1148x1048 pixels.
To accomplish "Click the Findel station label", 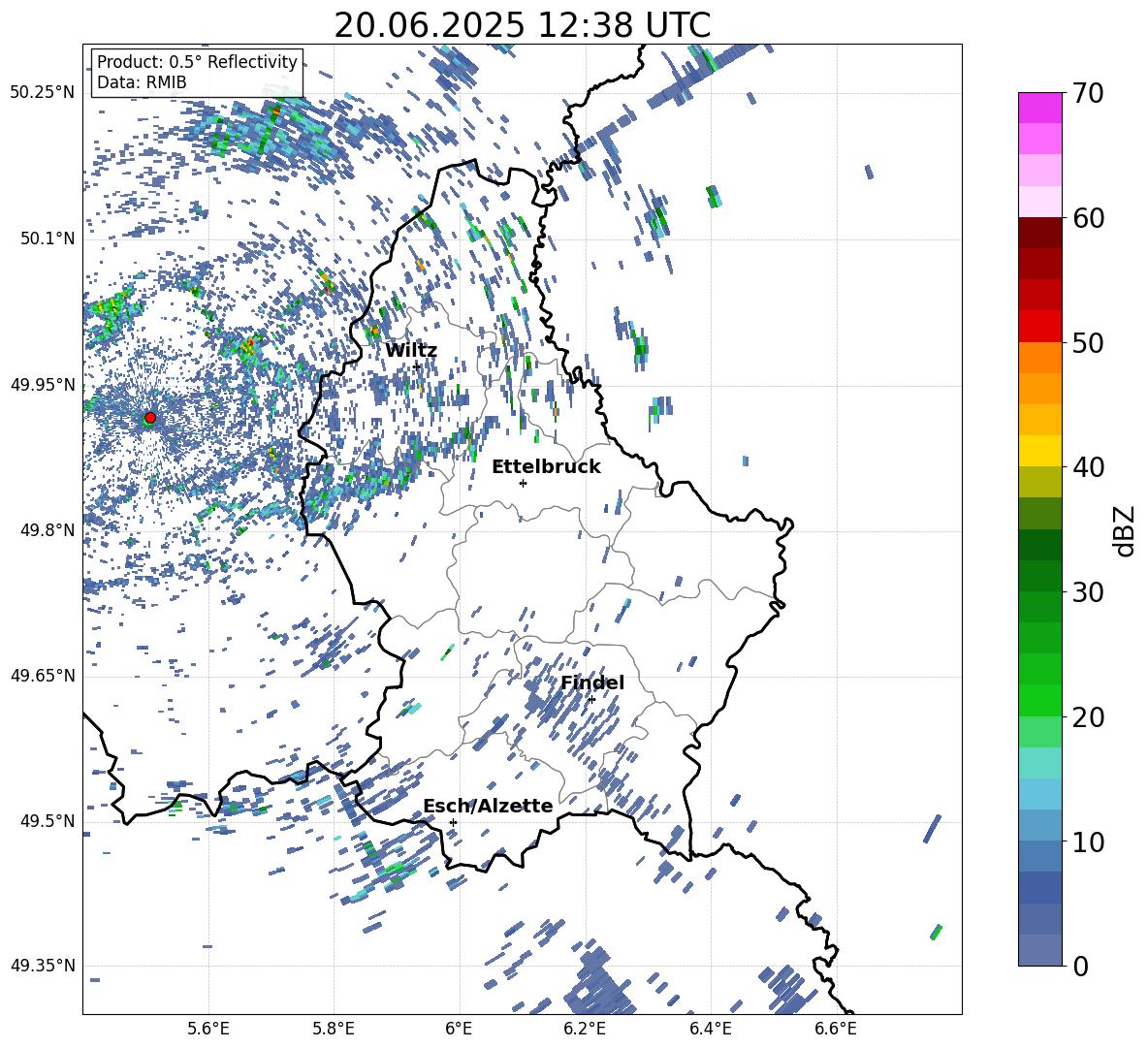I will tap(592, 683).
